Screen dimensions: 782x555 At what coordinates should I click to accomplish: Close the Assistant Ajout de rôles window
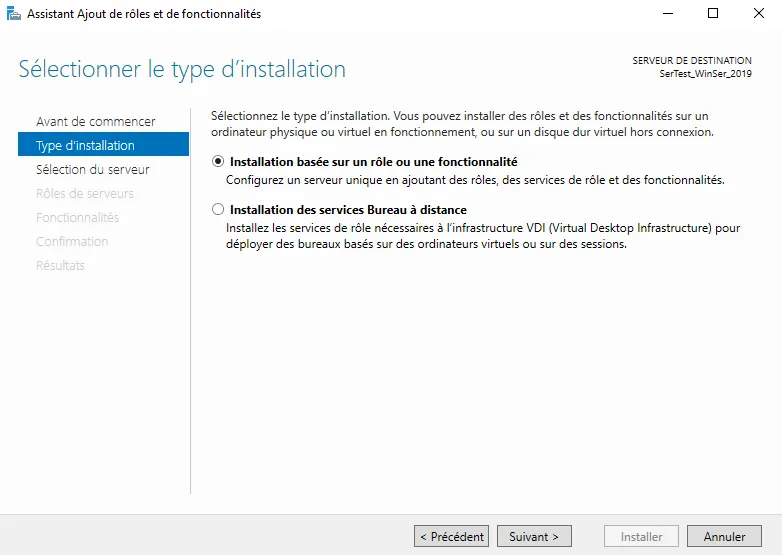click(759, 13)
